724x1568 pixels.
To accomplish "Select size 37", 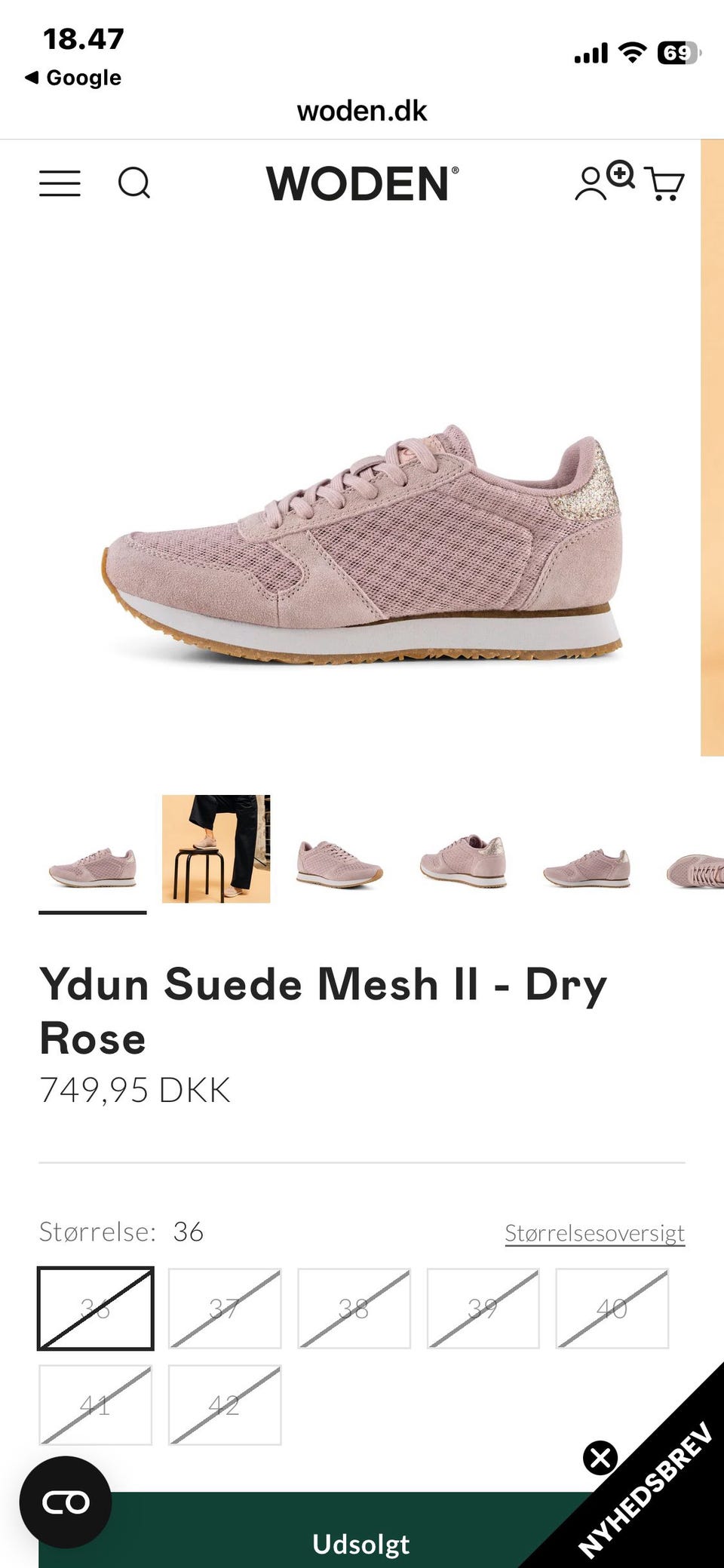I will coord(225,1309).
